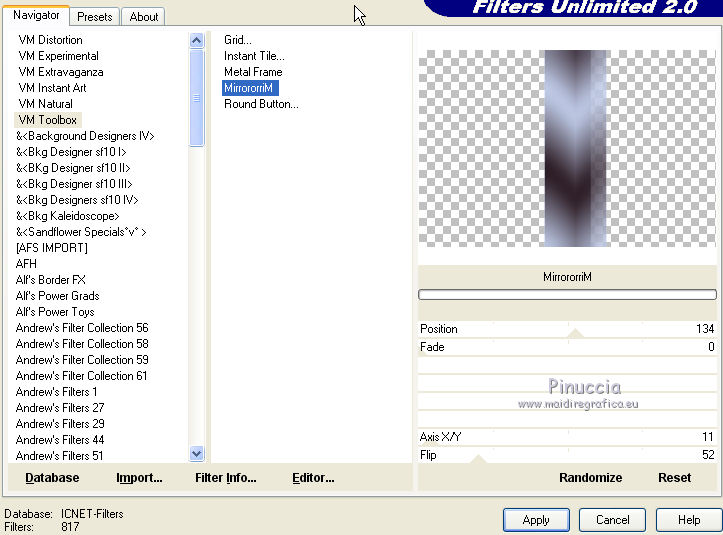
Task: Open Filter Info...
Action: [225, 478]
